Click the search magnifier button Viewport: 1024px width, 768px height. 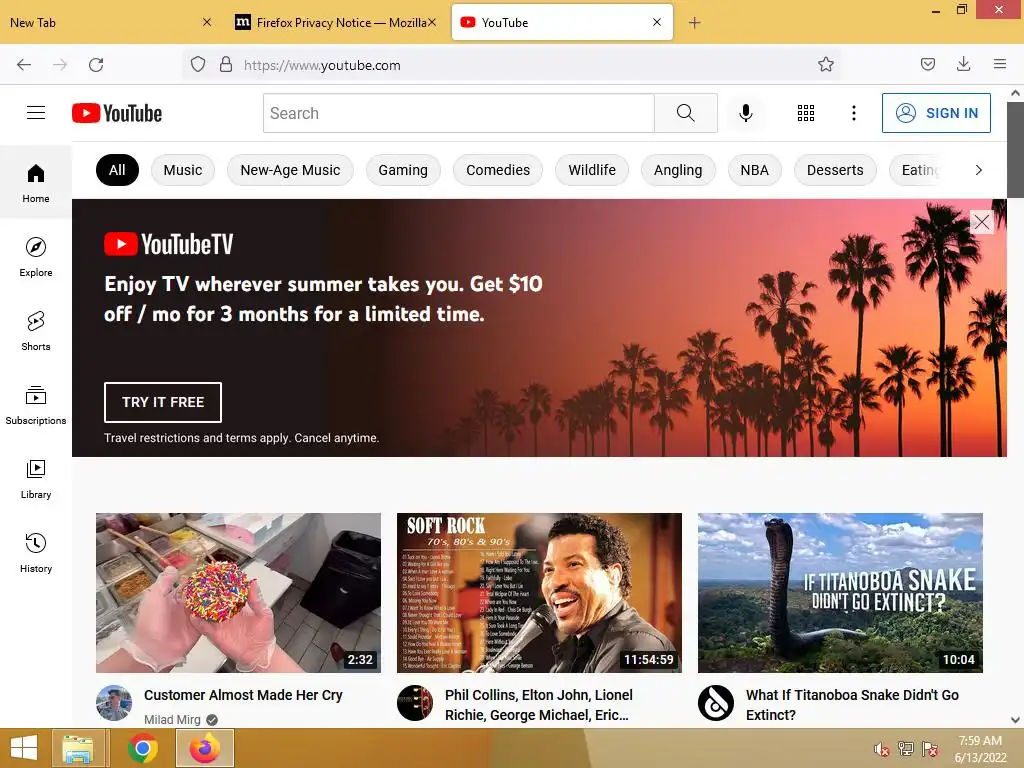pos(686,113)
